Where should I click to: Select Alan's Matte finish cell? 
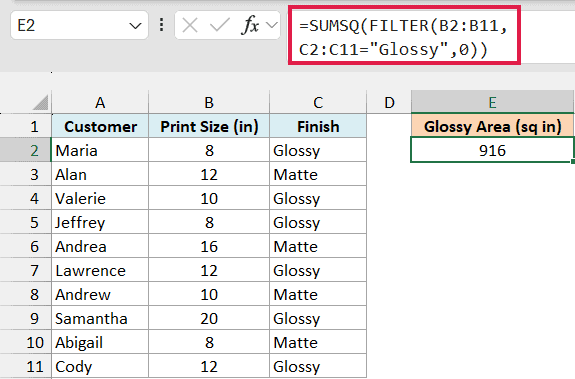318,174
